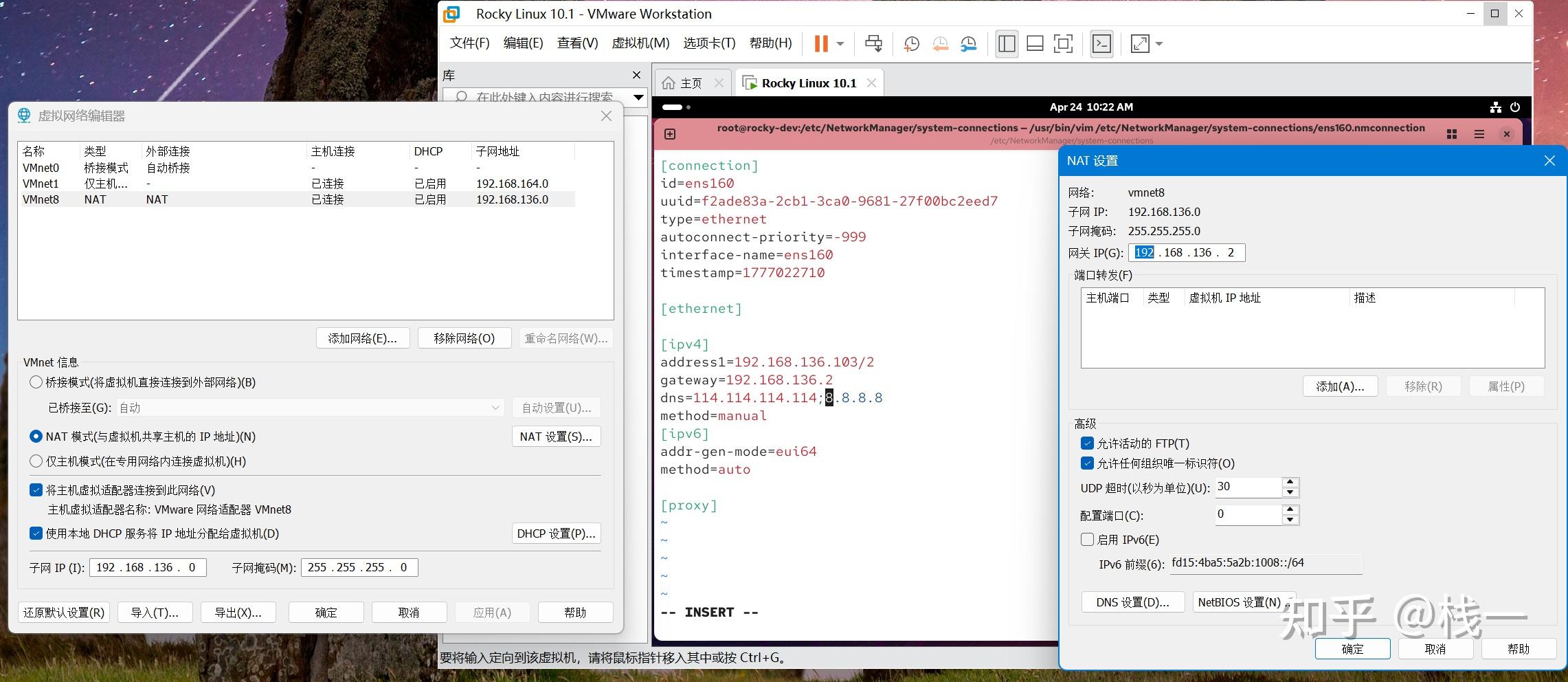Revert the VM to its previous snapshot
The image size is (1568, 682).
940,44
